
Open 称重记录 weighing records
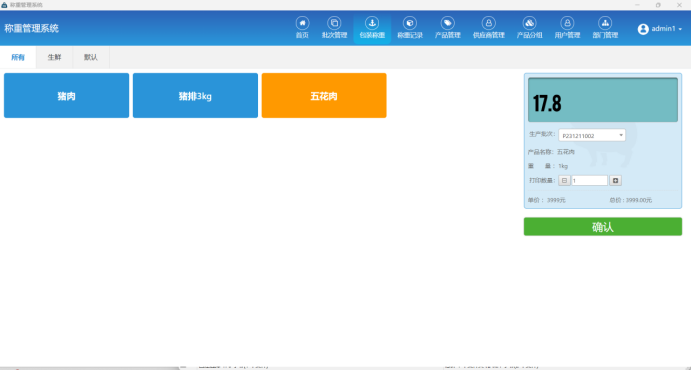pos(410,28)
